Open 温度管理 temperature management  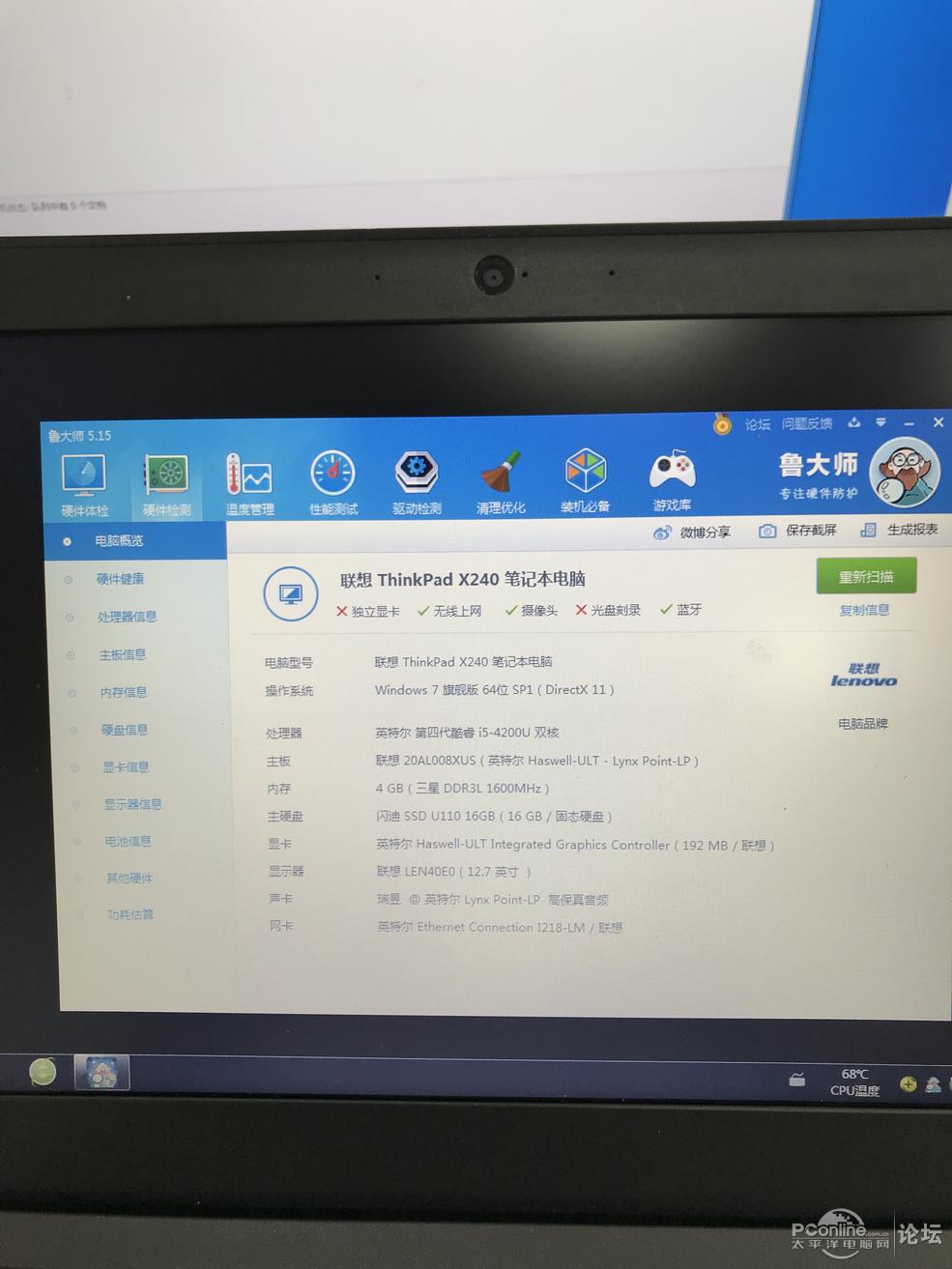(249, 483)
